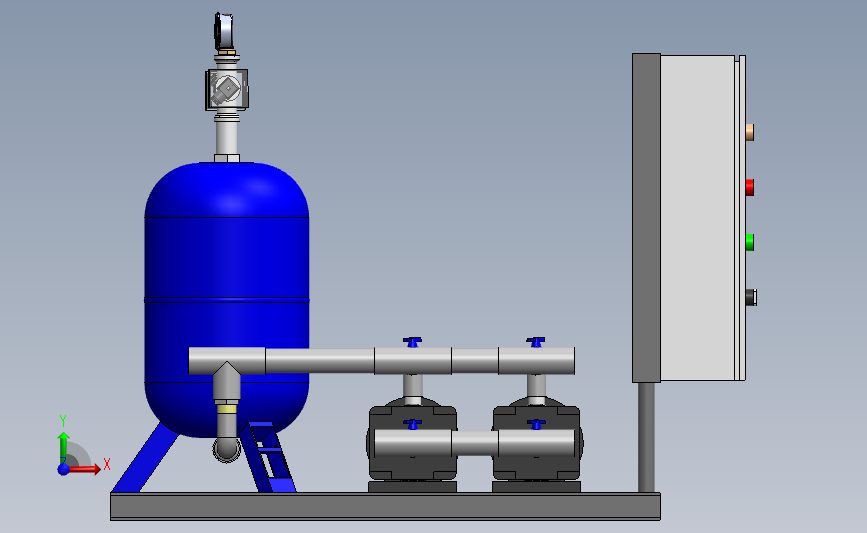Pick the green indicator light on the cabinet
The image size is (867, 533).
(x=750, y=242)
